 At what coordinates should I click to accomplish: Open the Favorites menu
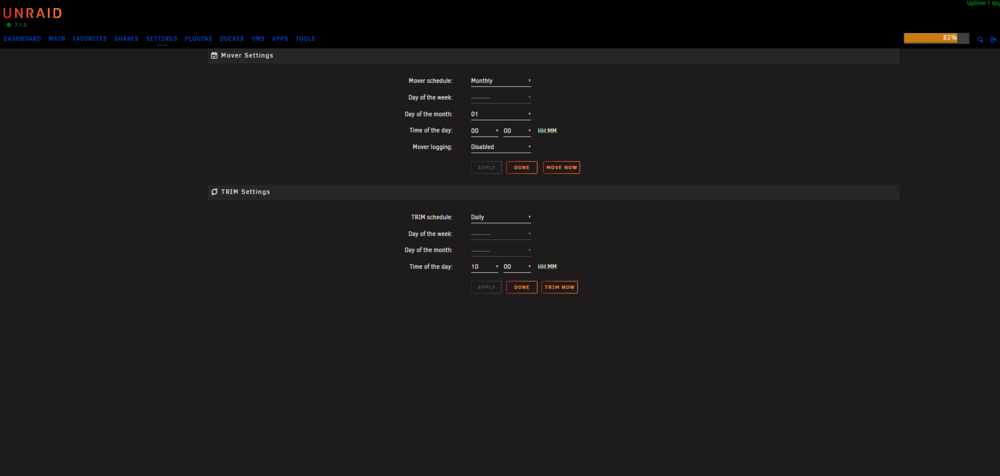[x=90, y=39]
